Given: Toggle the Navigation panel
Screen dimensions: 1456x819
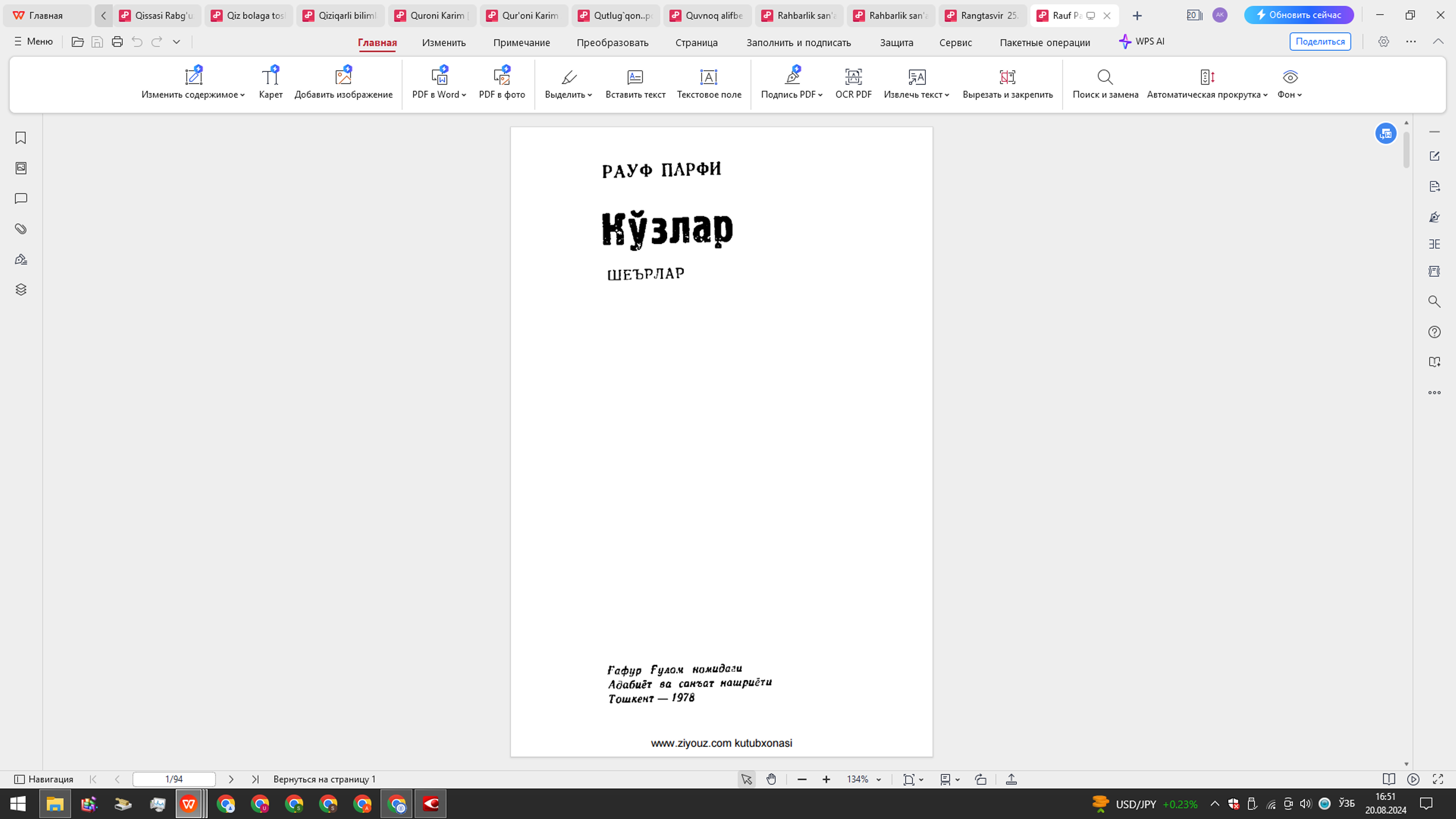Looking at the screenshot, I should click(x=44, y=780).
